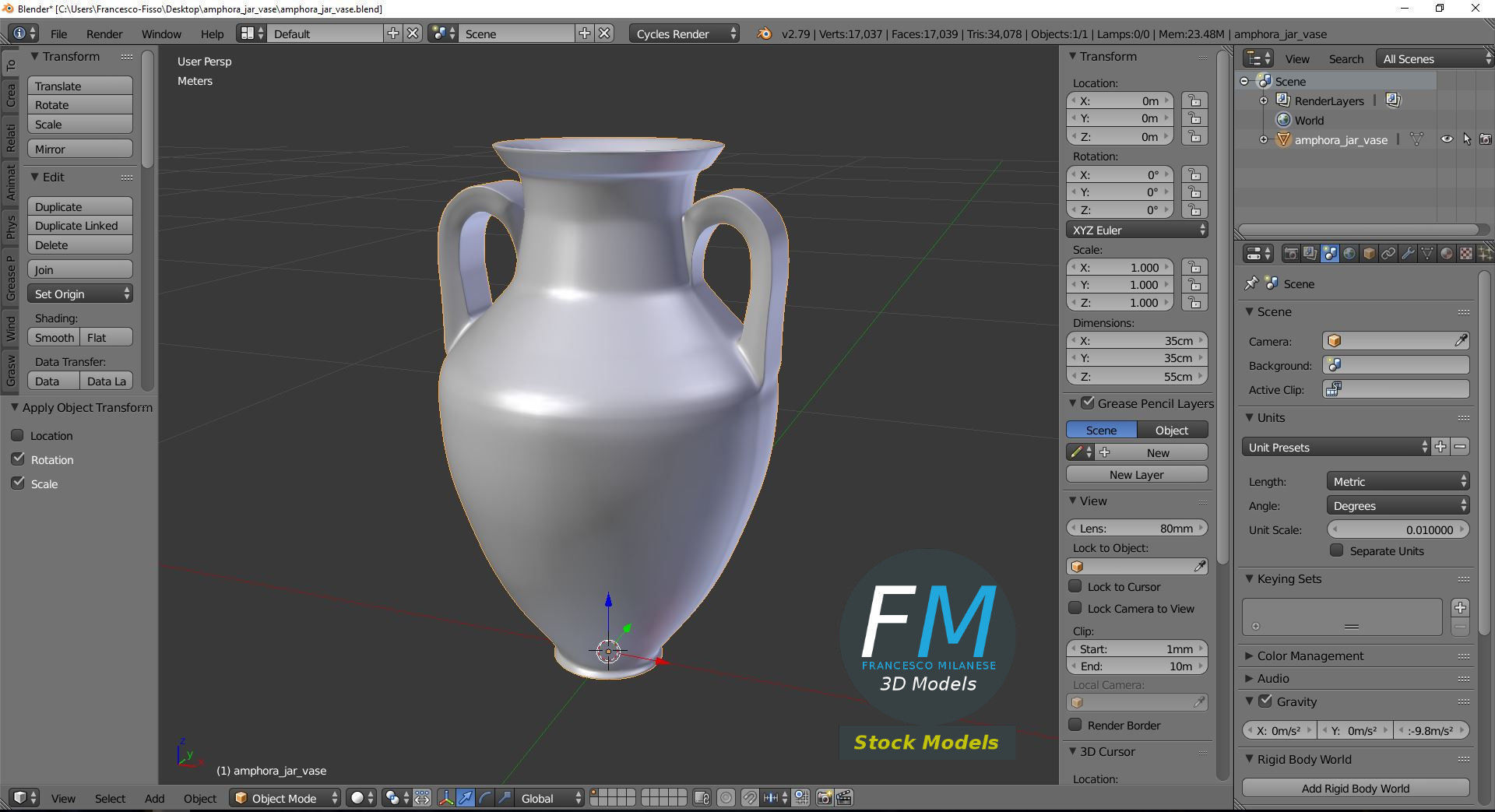
Task: Open the Texture properties tab checker icon
Action: 1466,253
